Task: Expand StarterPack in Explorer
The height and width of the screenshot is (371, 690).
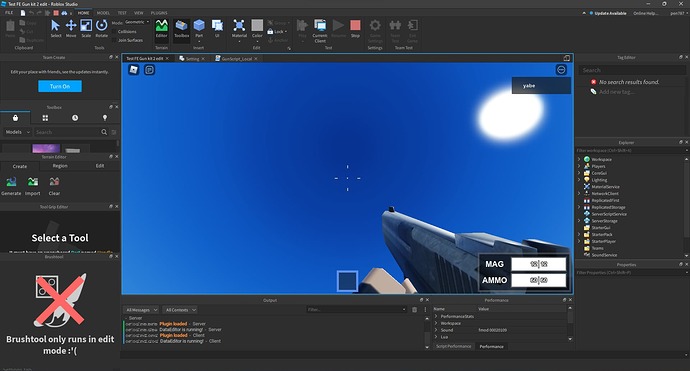Action: [x=579, y=235]
